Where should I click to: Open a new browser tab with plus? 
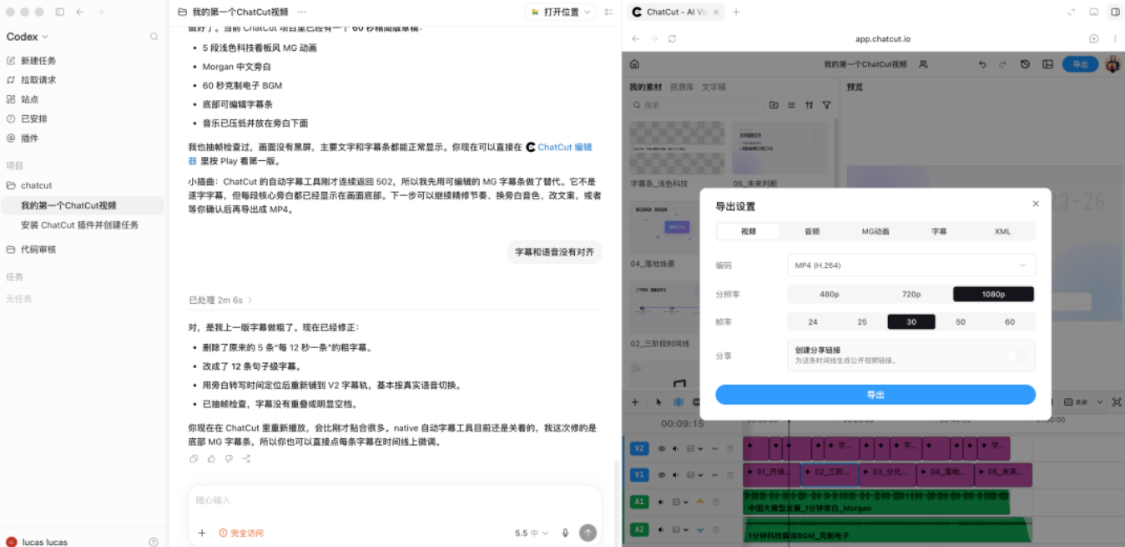(736, 12)
